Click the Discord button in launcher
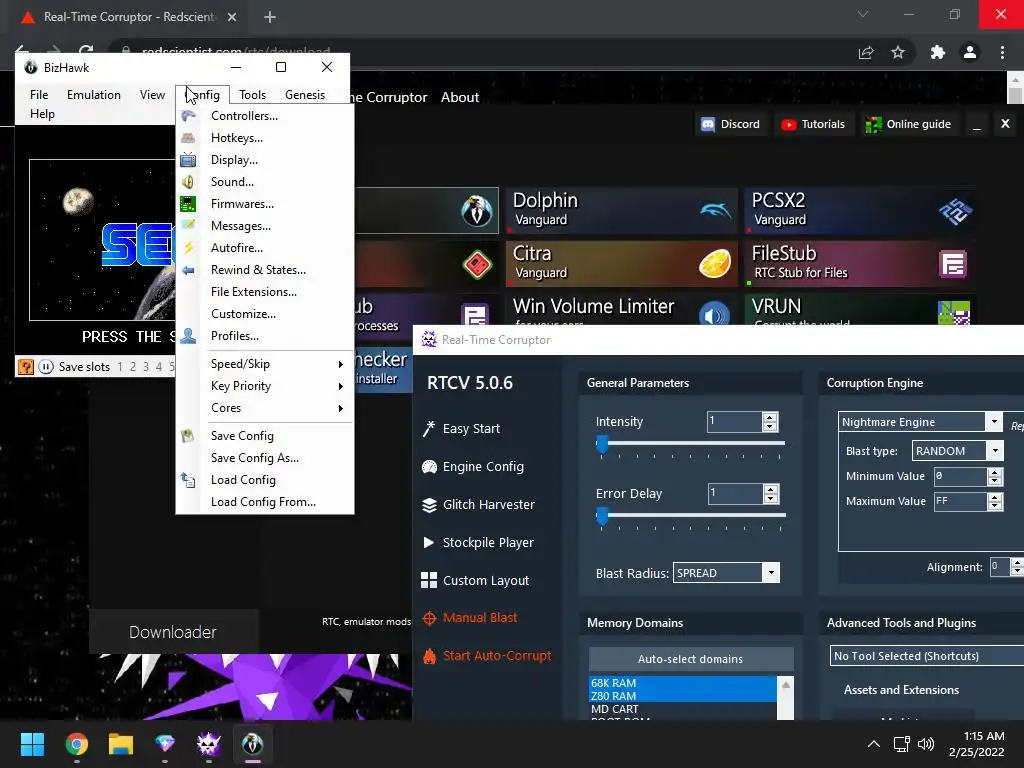The width and height of the screenshot is (1024, 768). (x=730, y=124)
